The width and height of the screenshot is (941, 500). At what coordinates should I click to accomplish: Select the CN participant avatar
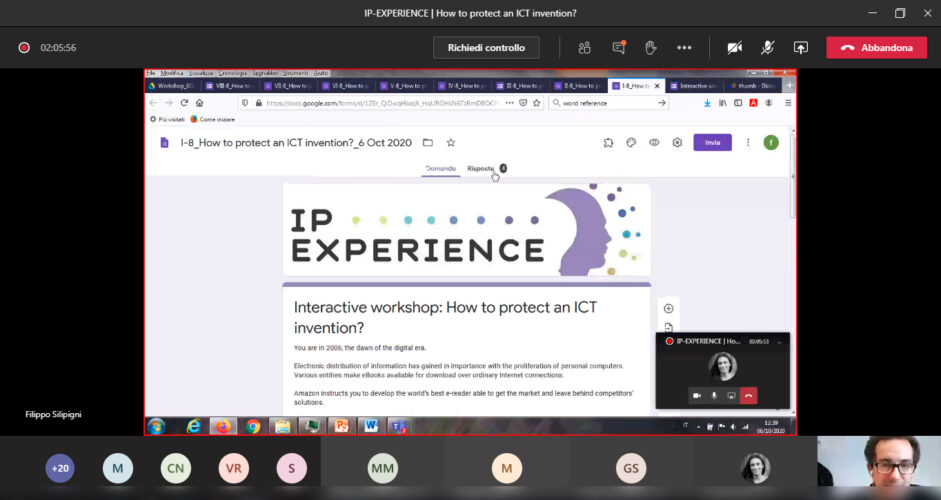[175, 468]
